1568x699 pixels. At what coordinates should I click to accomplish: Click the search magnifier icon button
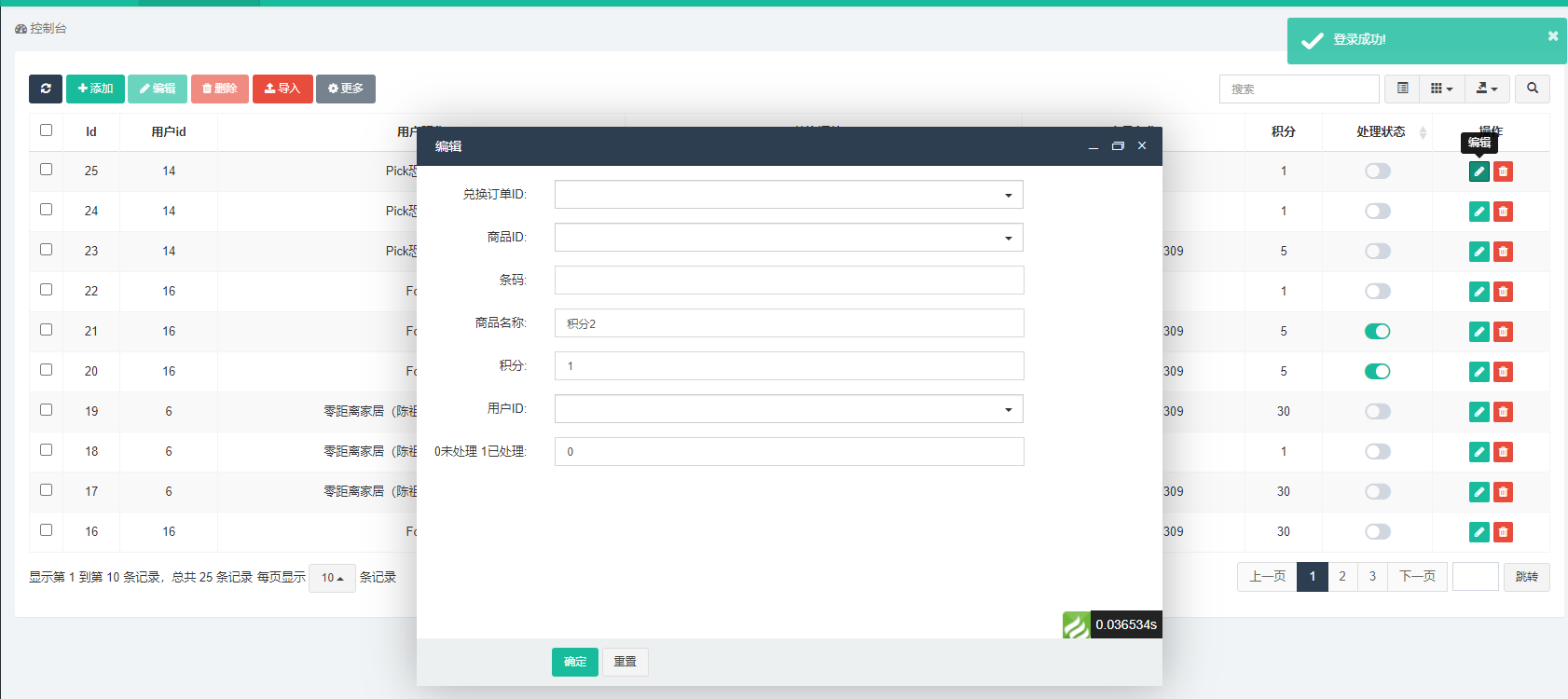[1533, 89]
